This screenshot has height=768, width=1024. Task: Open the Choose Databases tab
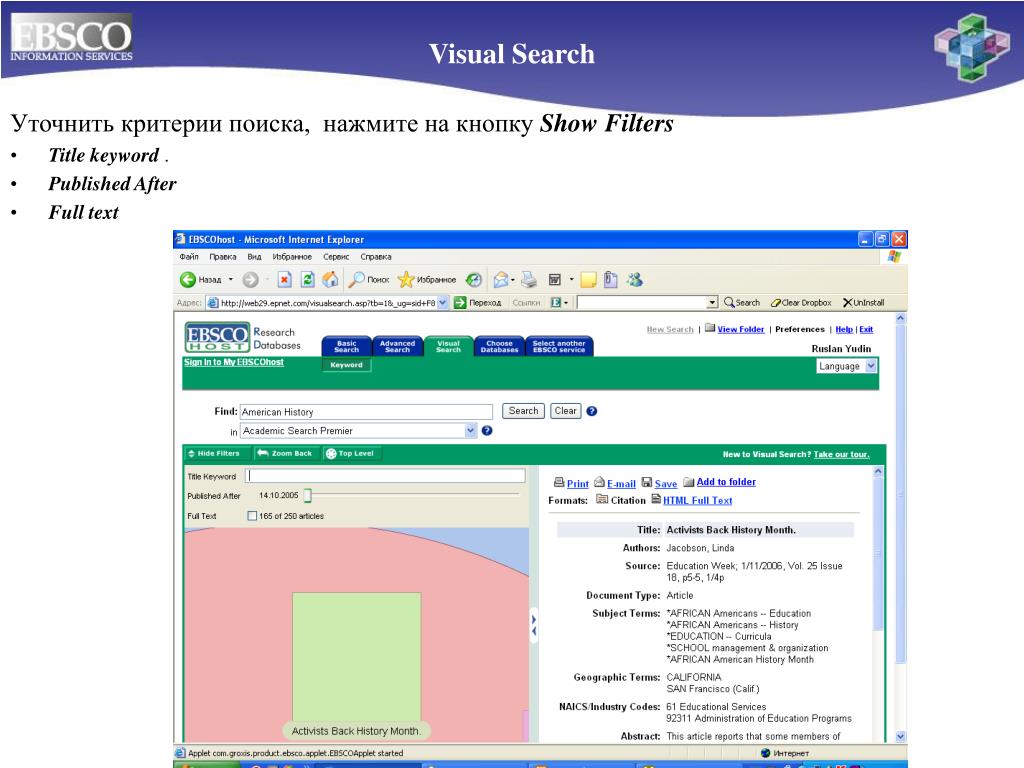click(x=499, y=346)
